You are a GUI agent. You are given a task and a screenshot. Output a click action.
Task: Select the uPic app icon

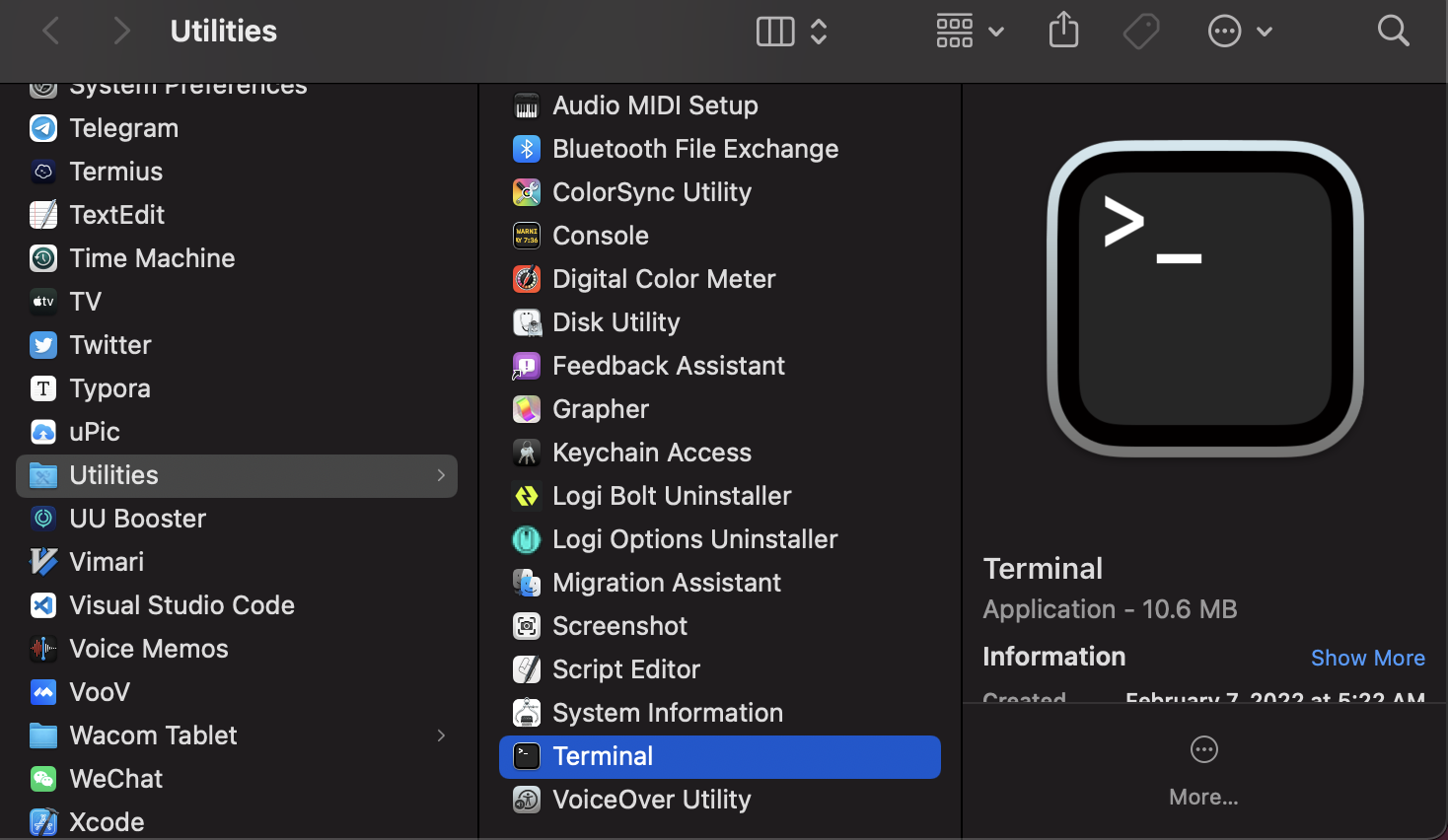43,432
